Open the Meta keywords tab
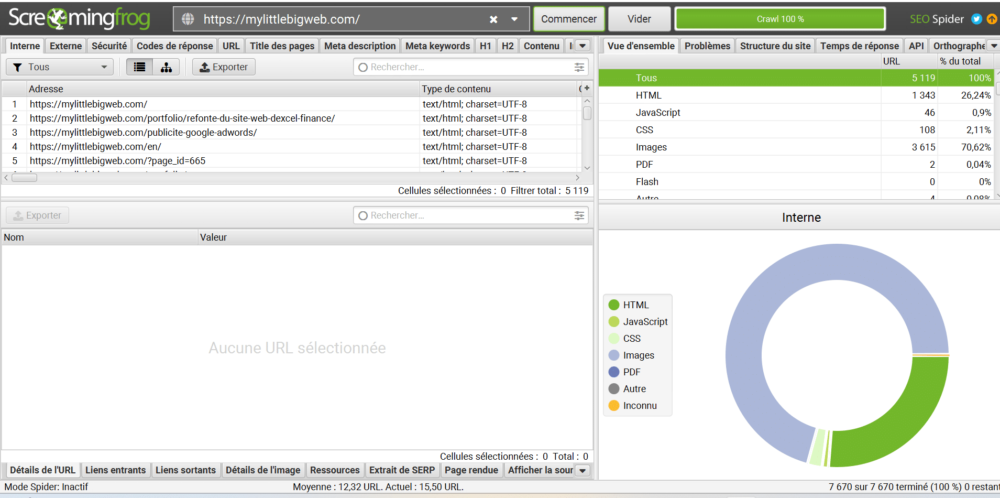This screenshot has height=498, width=1000. (x=438, y=46)
